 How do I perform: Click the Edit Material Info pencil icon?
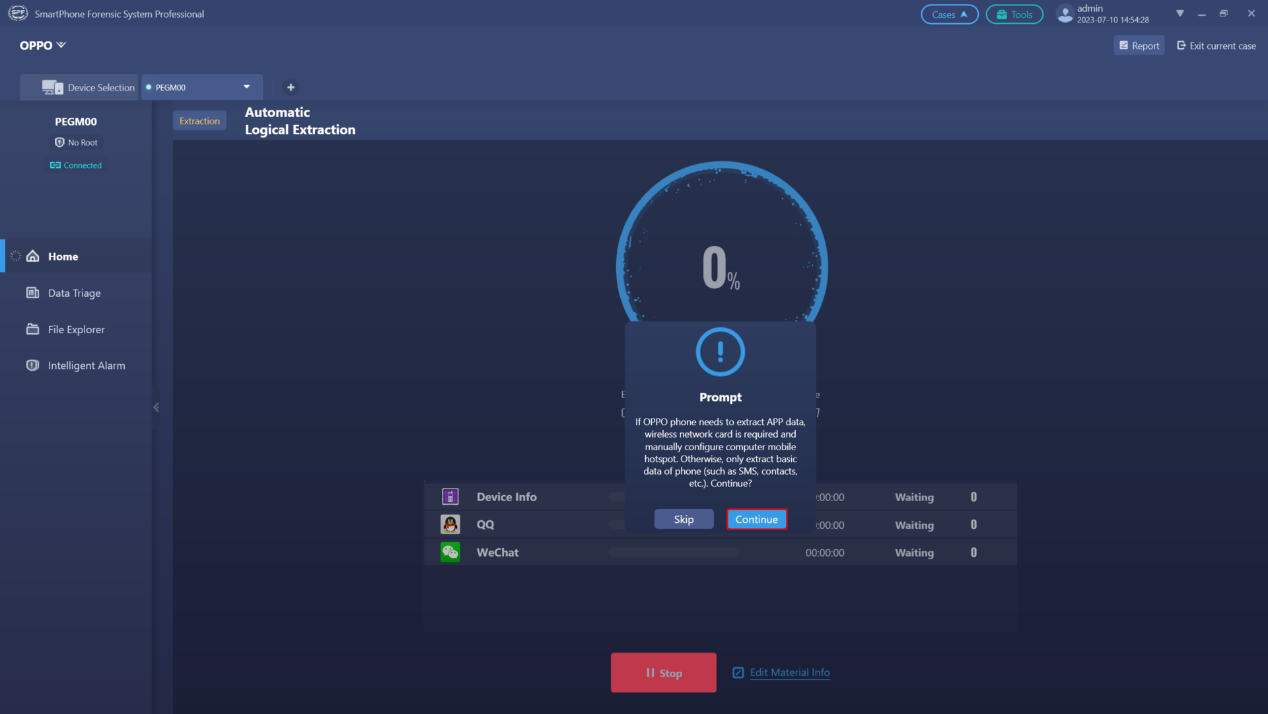[x=738, y=673]
